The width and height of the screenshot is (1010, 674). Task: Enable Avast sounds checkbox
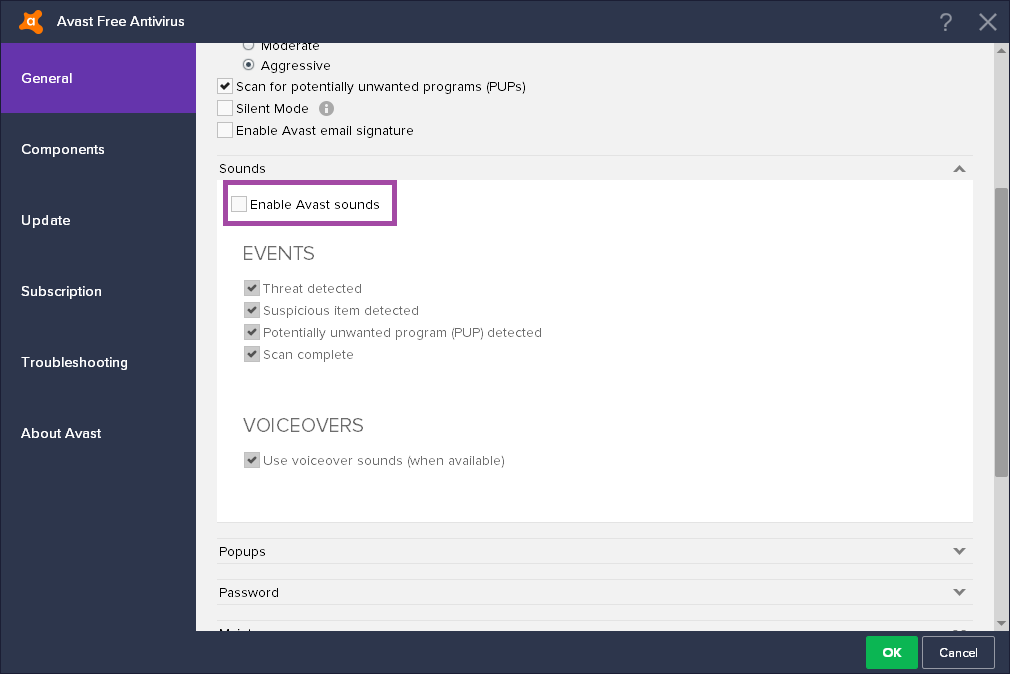[239, 204]
